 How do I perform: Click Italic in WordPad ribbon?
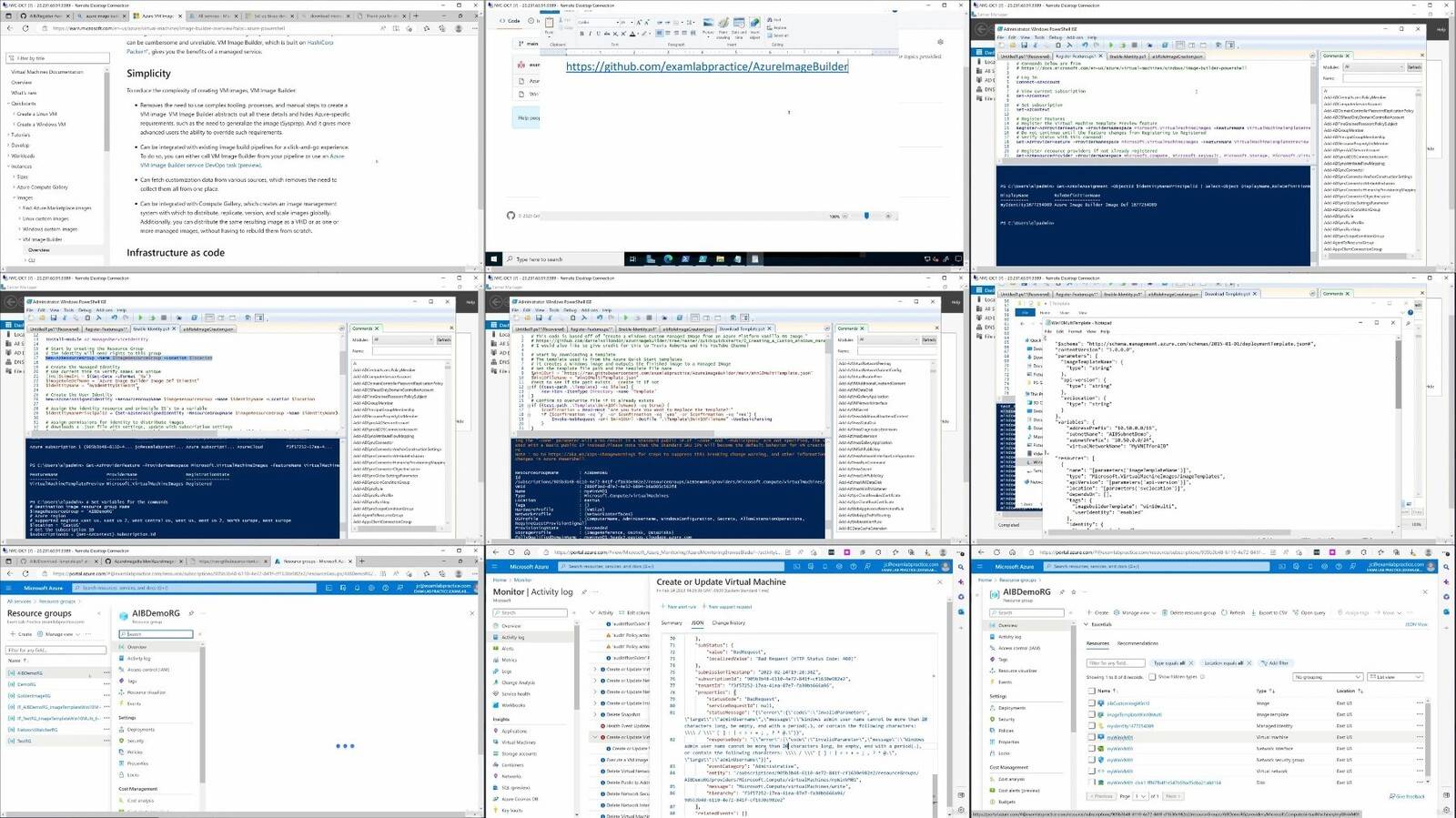click(x=591, y=34)
